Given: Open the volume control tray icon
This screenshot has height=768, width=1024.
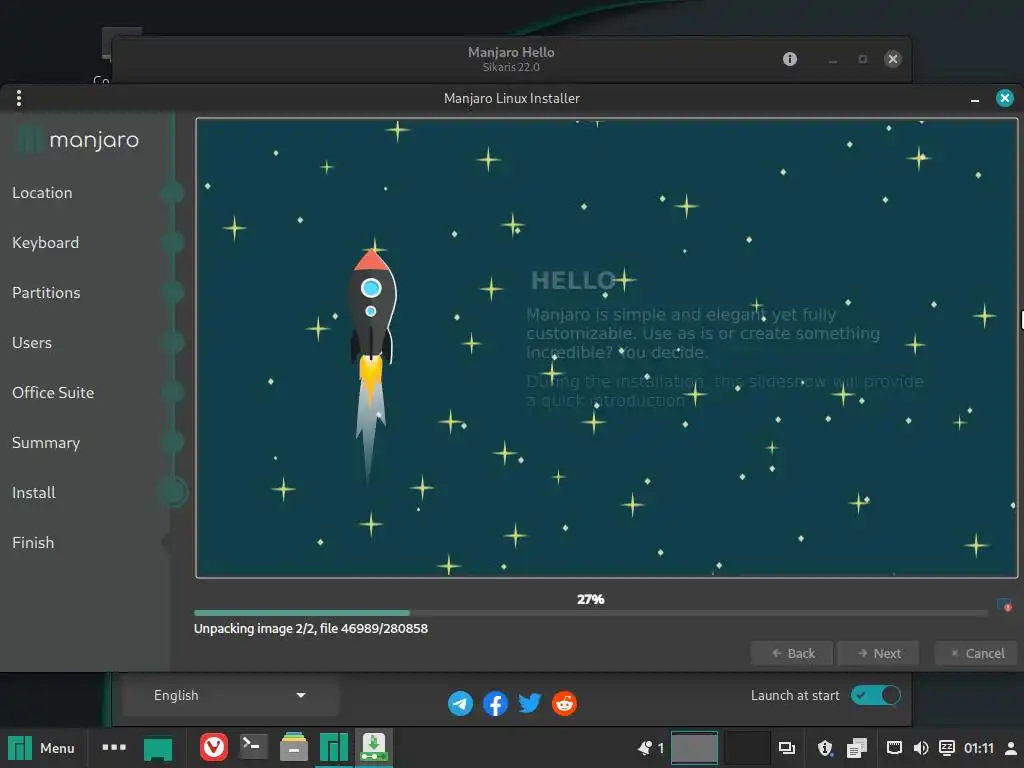Looking at the screenshot, I should pos(921,748).
